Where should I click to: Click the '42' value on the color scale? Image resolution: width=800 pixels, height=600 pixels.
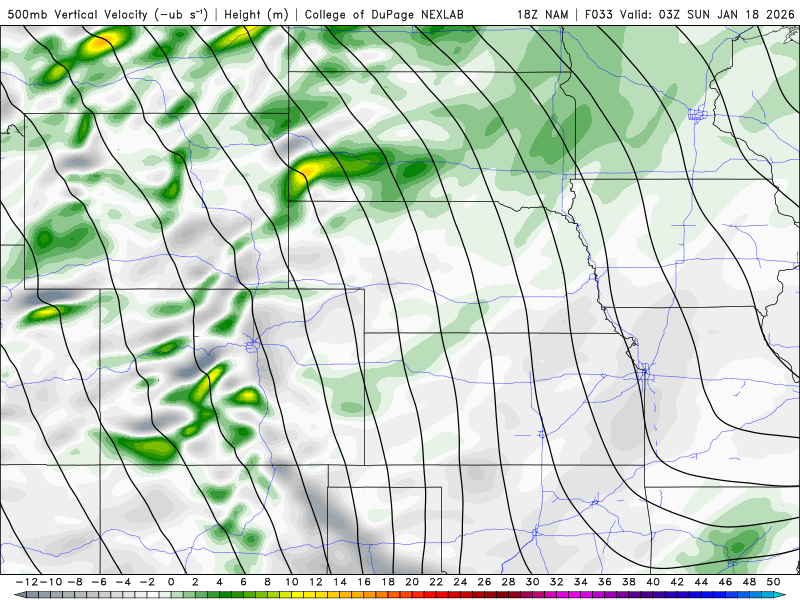click(x=677, y=582)
